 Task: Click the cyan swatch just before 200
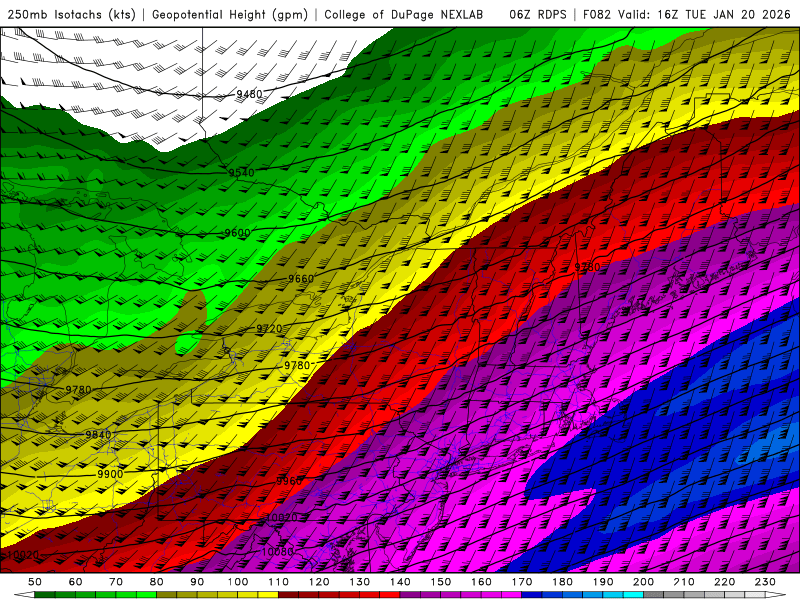(x=633, y=595)
